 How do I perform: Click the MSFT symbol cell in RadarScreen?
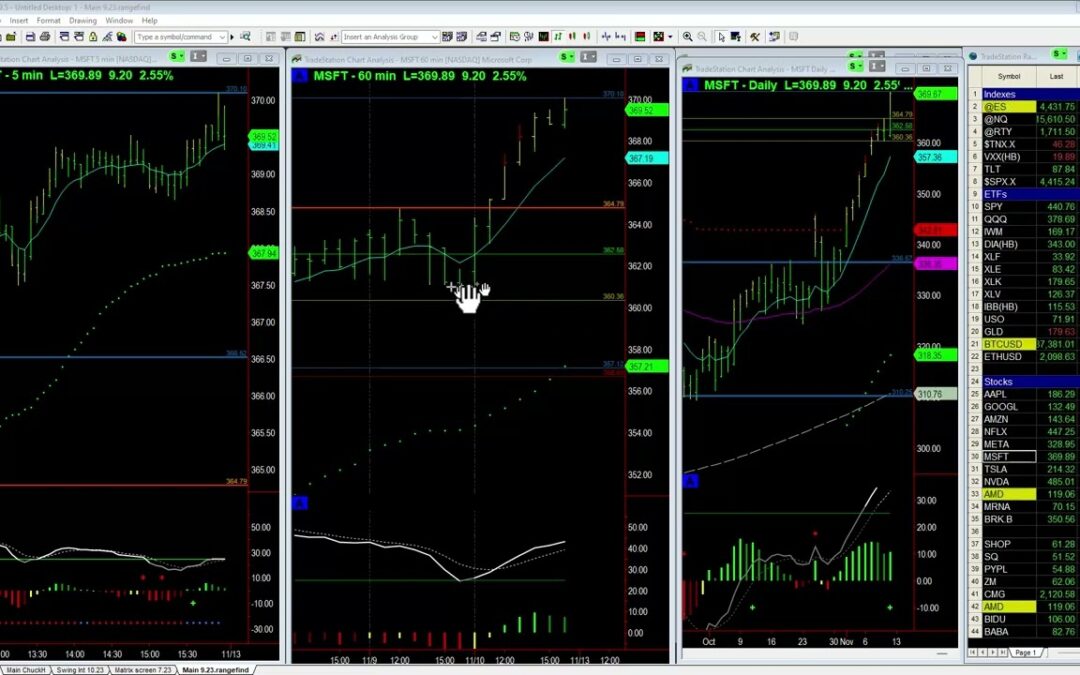[1008, 457]
